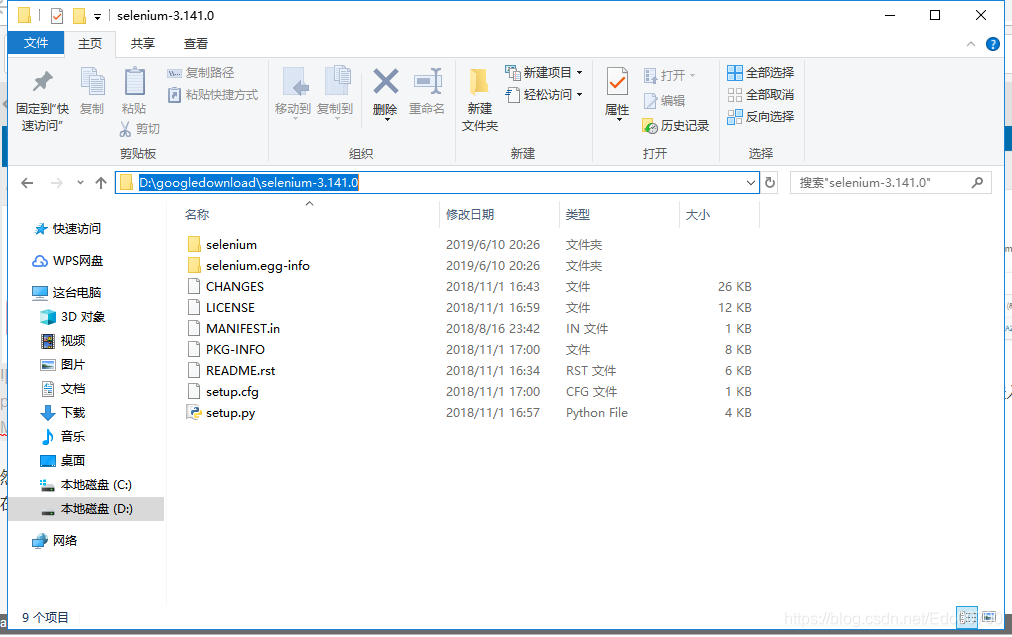Open recent locations dropdown arrow
Screen dimensions: 1012x637
[x=80, y=183]
